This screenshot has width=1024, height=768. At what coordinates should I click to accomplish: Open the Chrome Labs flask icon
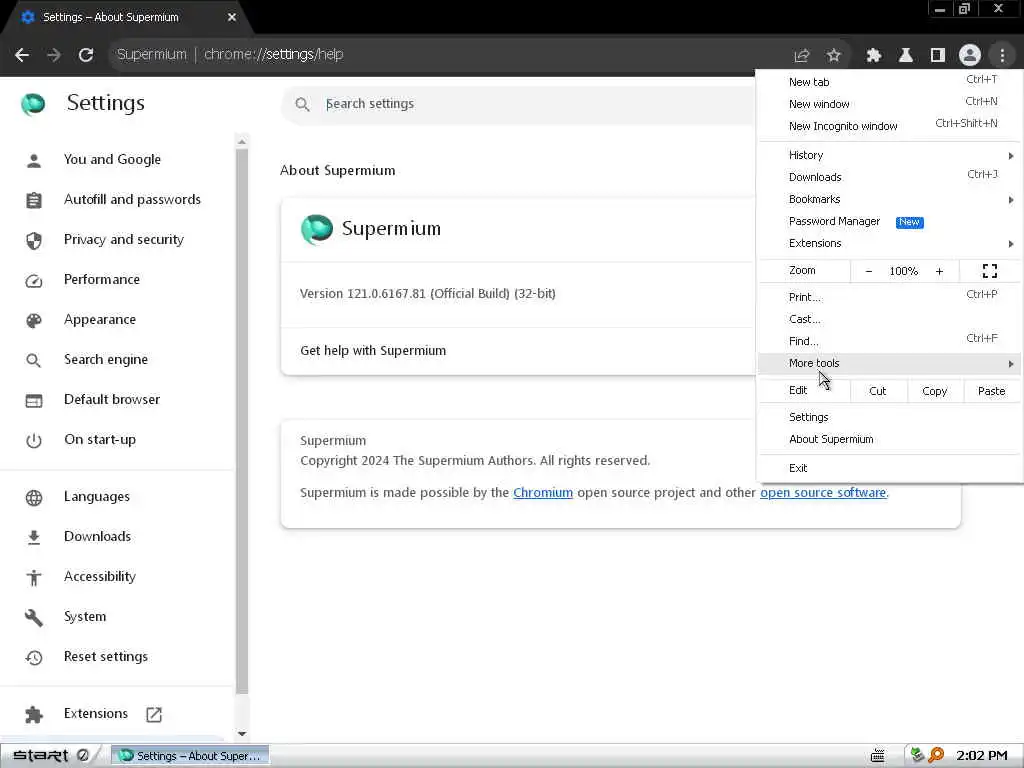click(906, 56)
